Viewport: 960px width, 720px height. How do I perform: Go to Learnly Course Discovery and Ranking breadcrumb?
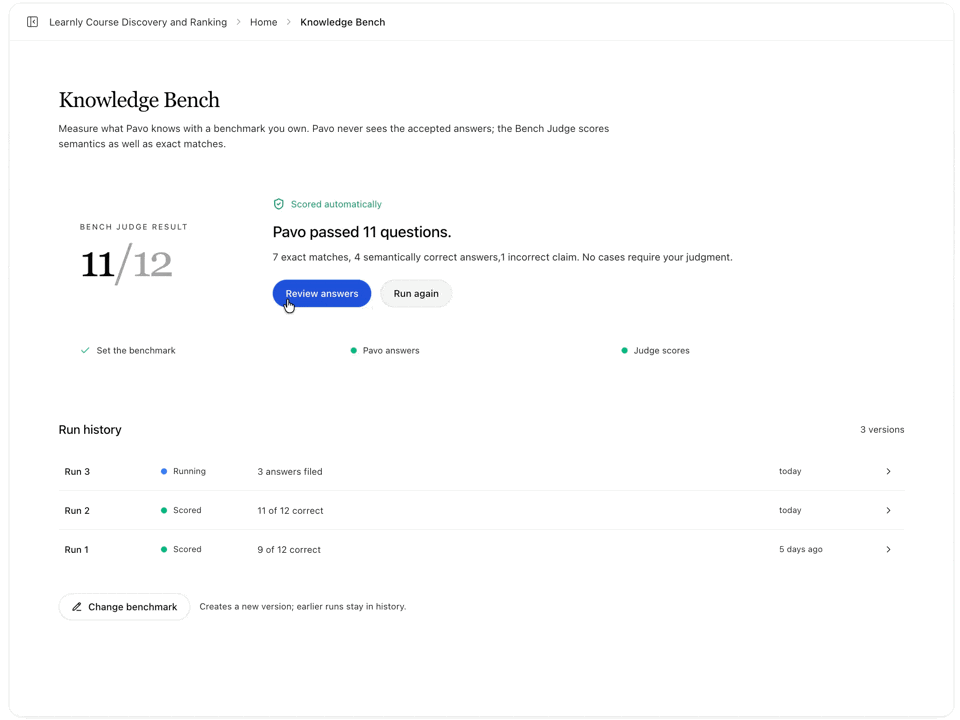coord(138,22)
